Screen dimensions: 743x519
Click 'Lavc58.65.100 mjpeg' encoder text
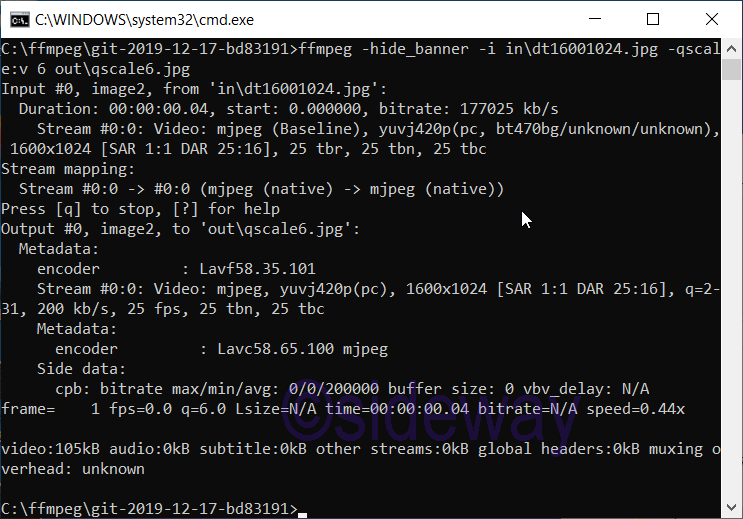pos(294,349)
